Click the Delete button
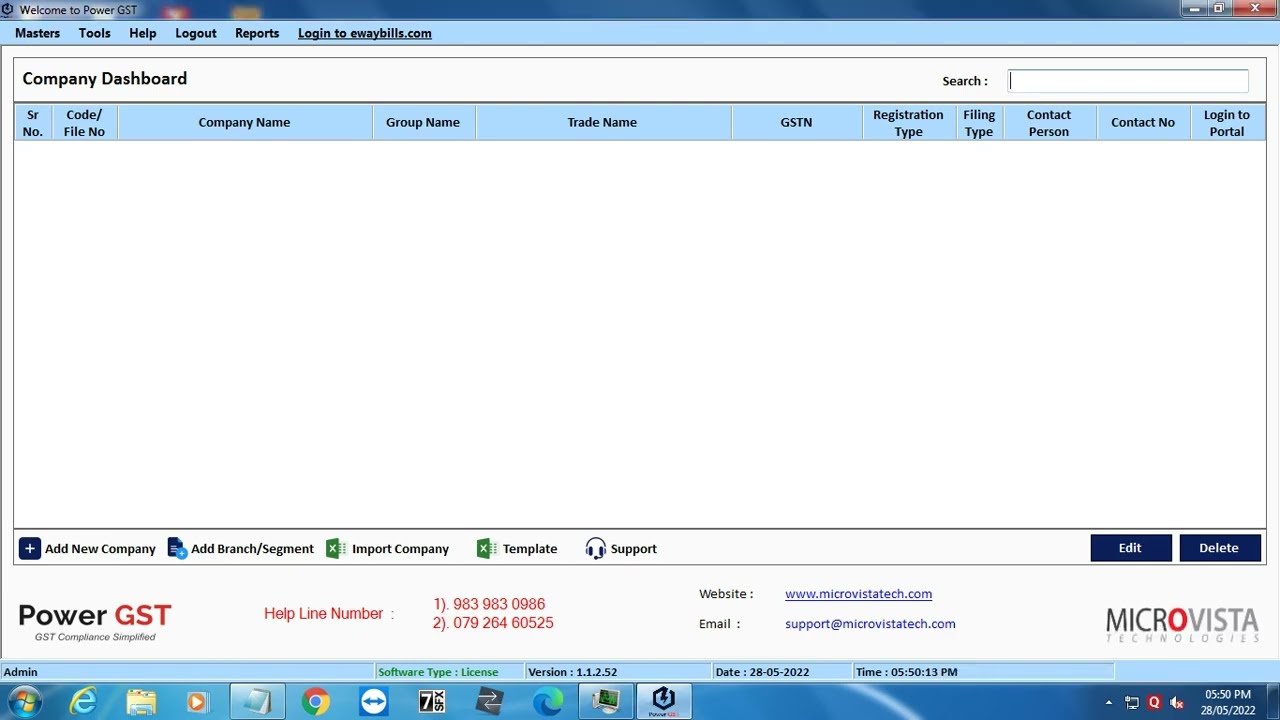 [1219, 548]
